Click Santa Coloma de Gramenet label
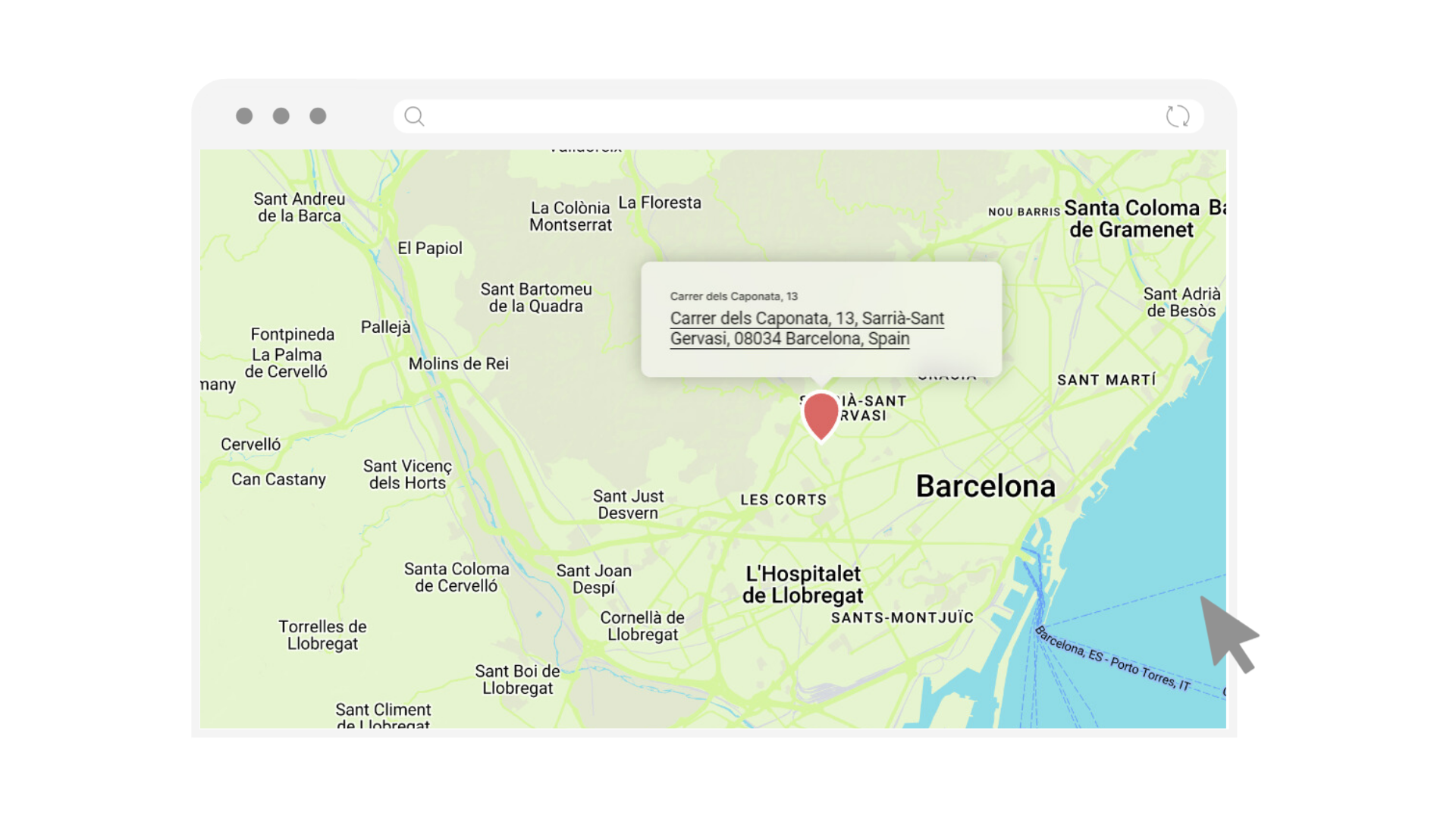Screen dimensions: 1456x819 (x=1131, y=218)
